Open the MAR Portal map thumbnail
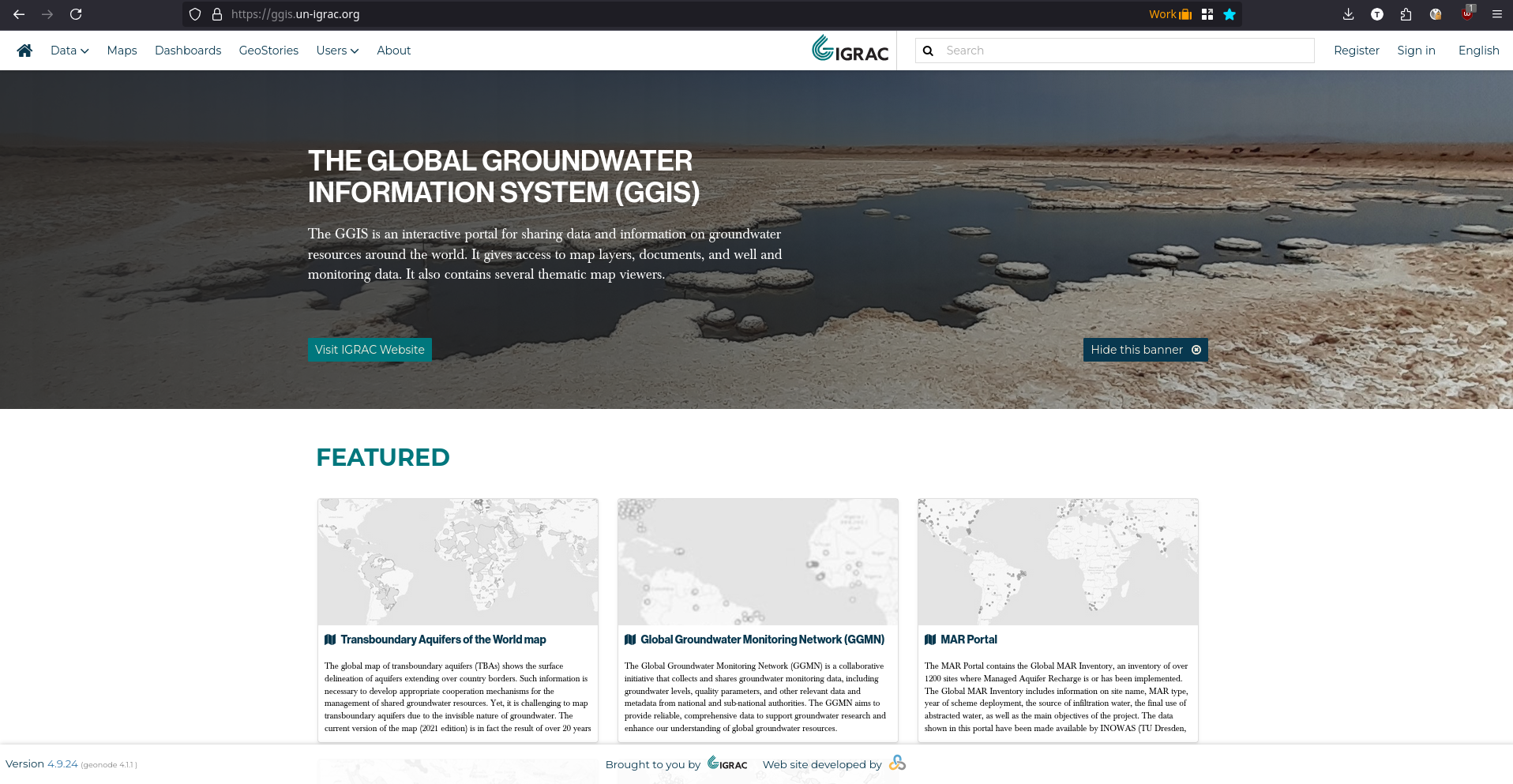The height and width of the screenshot is (784, 1513). [x=1058, y=562]
